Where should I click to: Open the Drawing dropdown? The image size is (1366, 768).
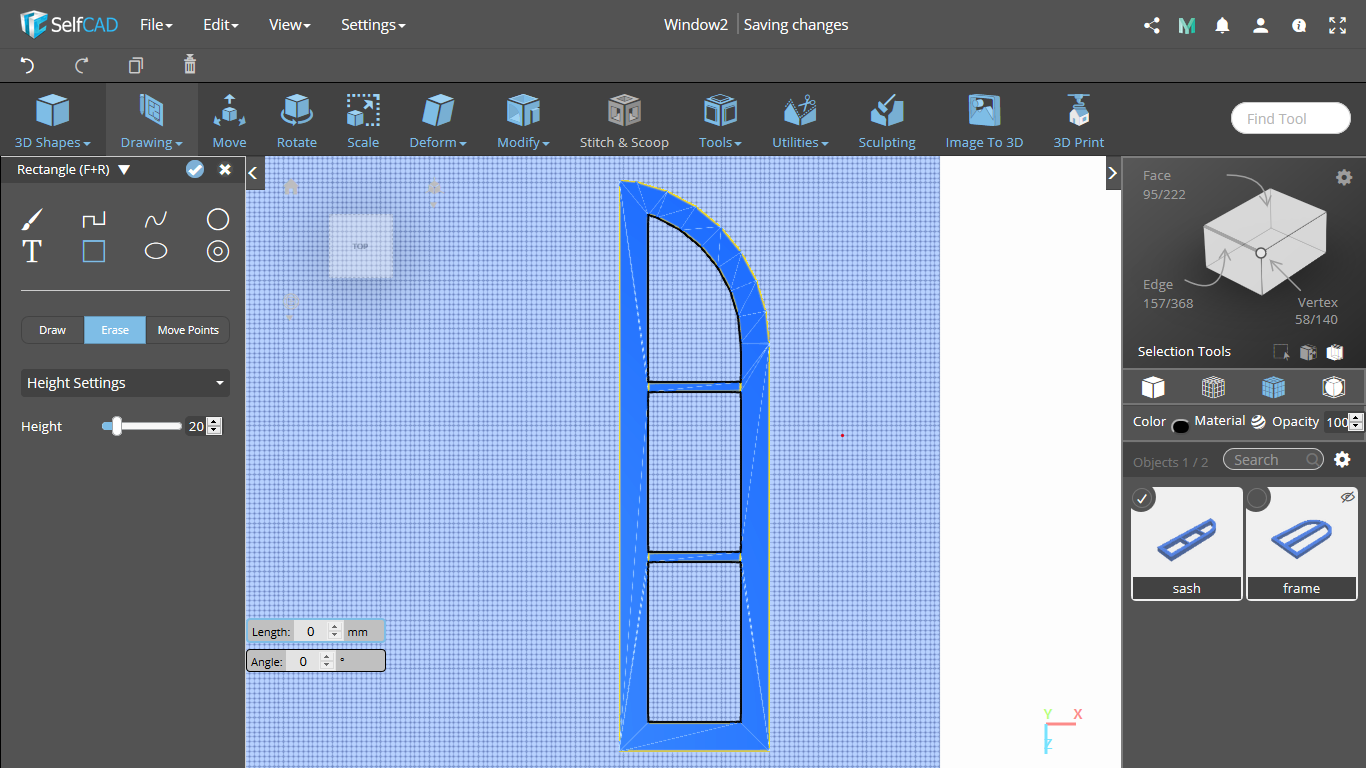point(151,120)
